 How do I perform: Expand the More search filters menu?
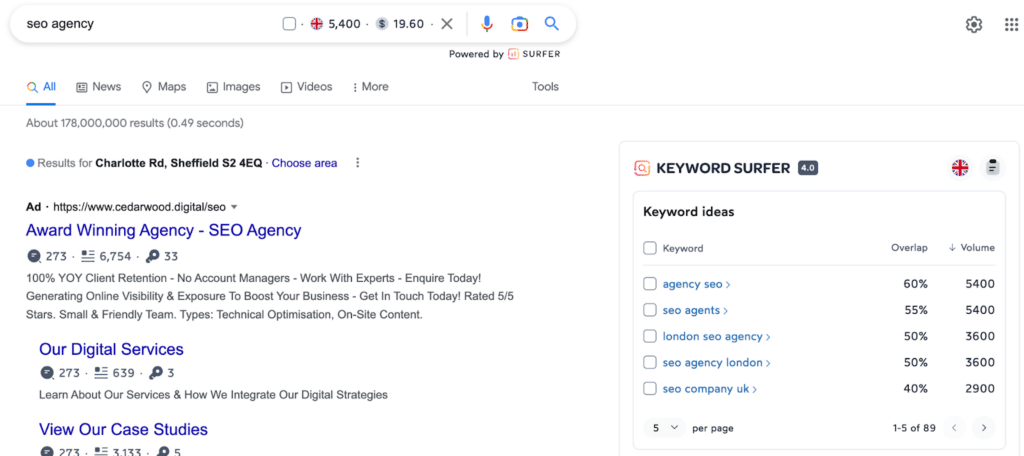tap(370, 87)
